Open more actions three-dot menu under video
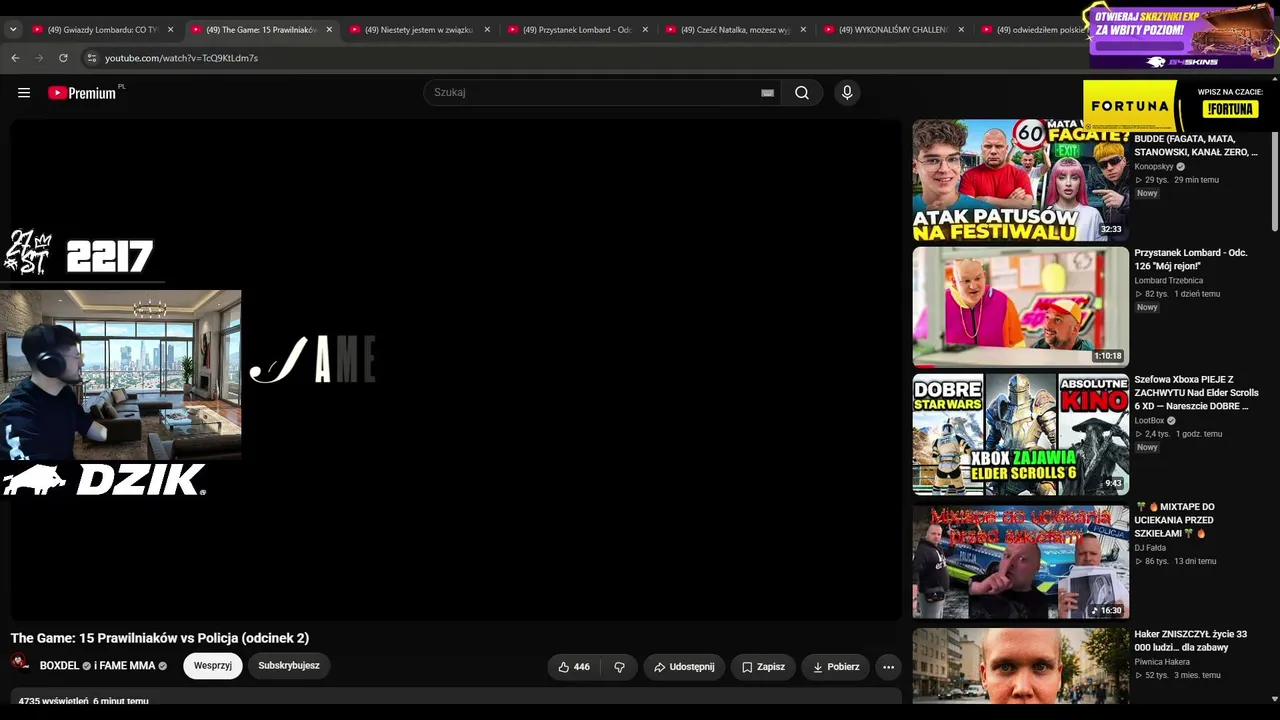This screenshot has width=1280, height=720. 888,667
